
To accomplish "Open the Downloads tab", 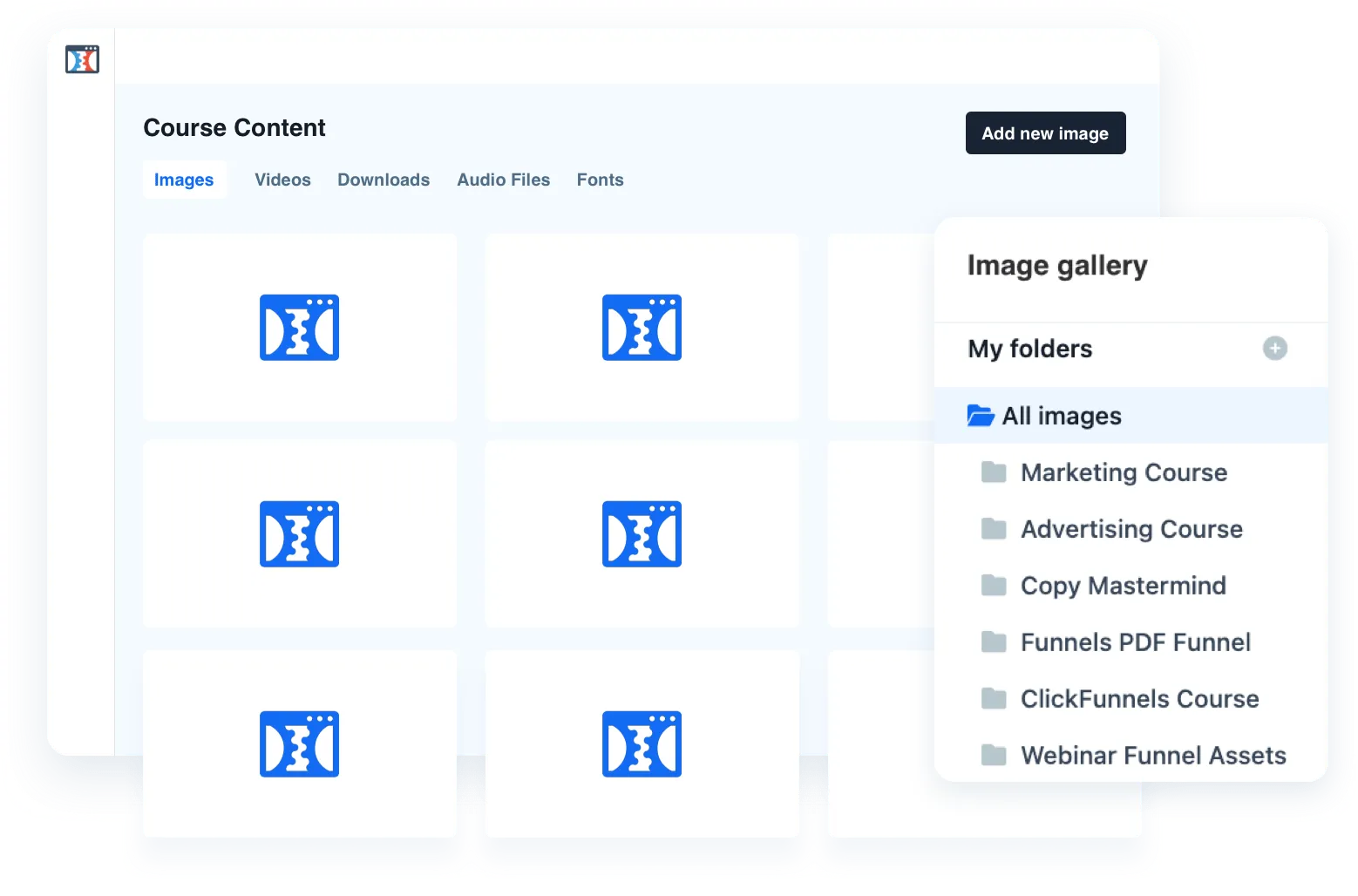I will tap(384, 180).
